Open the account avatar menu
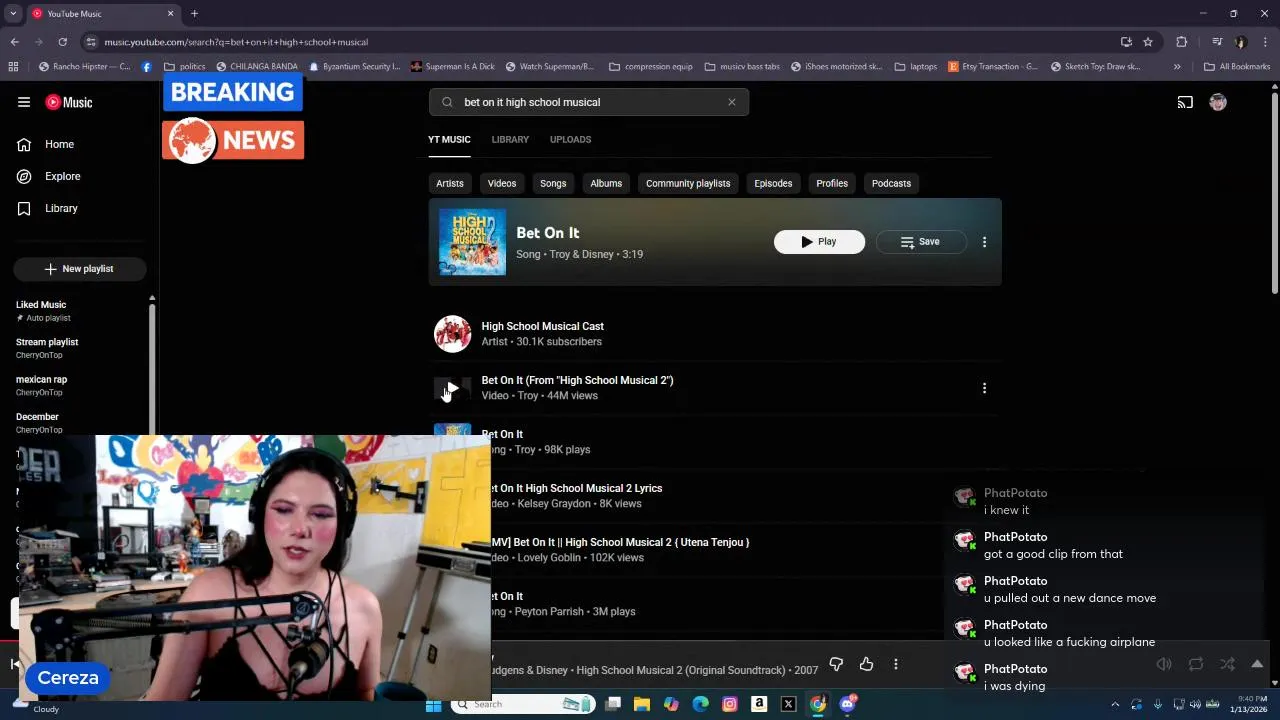1280x720 pixels. 1218,102
